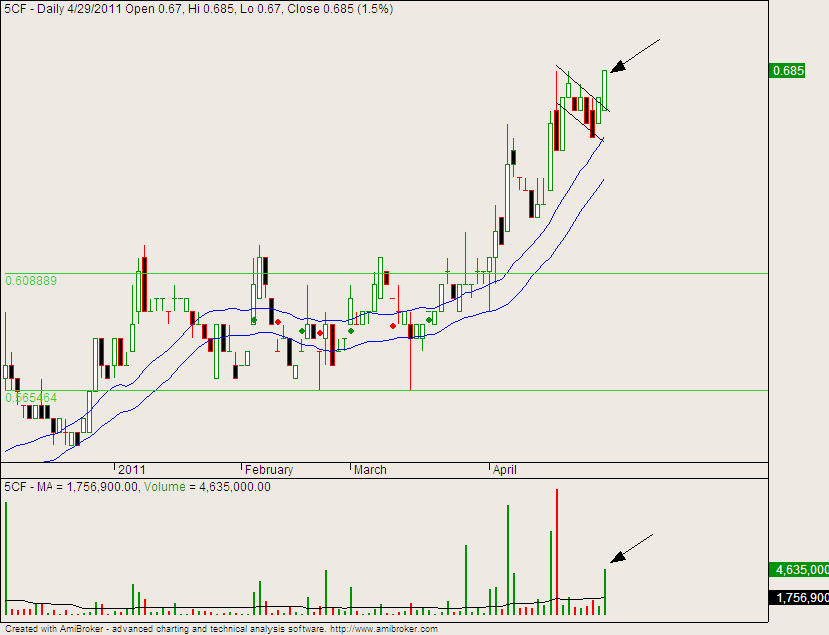829x635 pixels.
Task: Click the green 4,635,000 volume label
Action: 798,570
